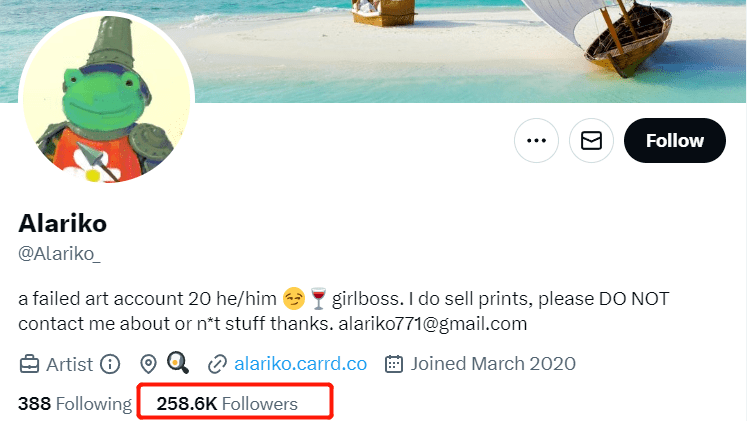Click the chain link icon
This screenshot has height=421, width=748.
[217, 363]
